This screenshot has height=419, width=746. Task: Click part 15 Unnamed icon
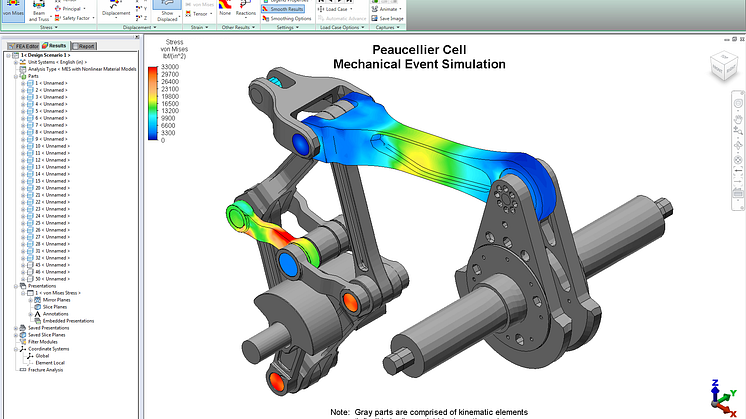pyautogui.click(x=30, y=181)
